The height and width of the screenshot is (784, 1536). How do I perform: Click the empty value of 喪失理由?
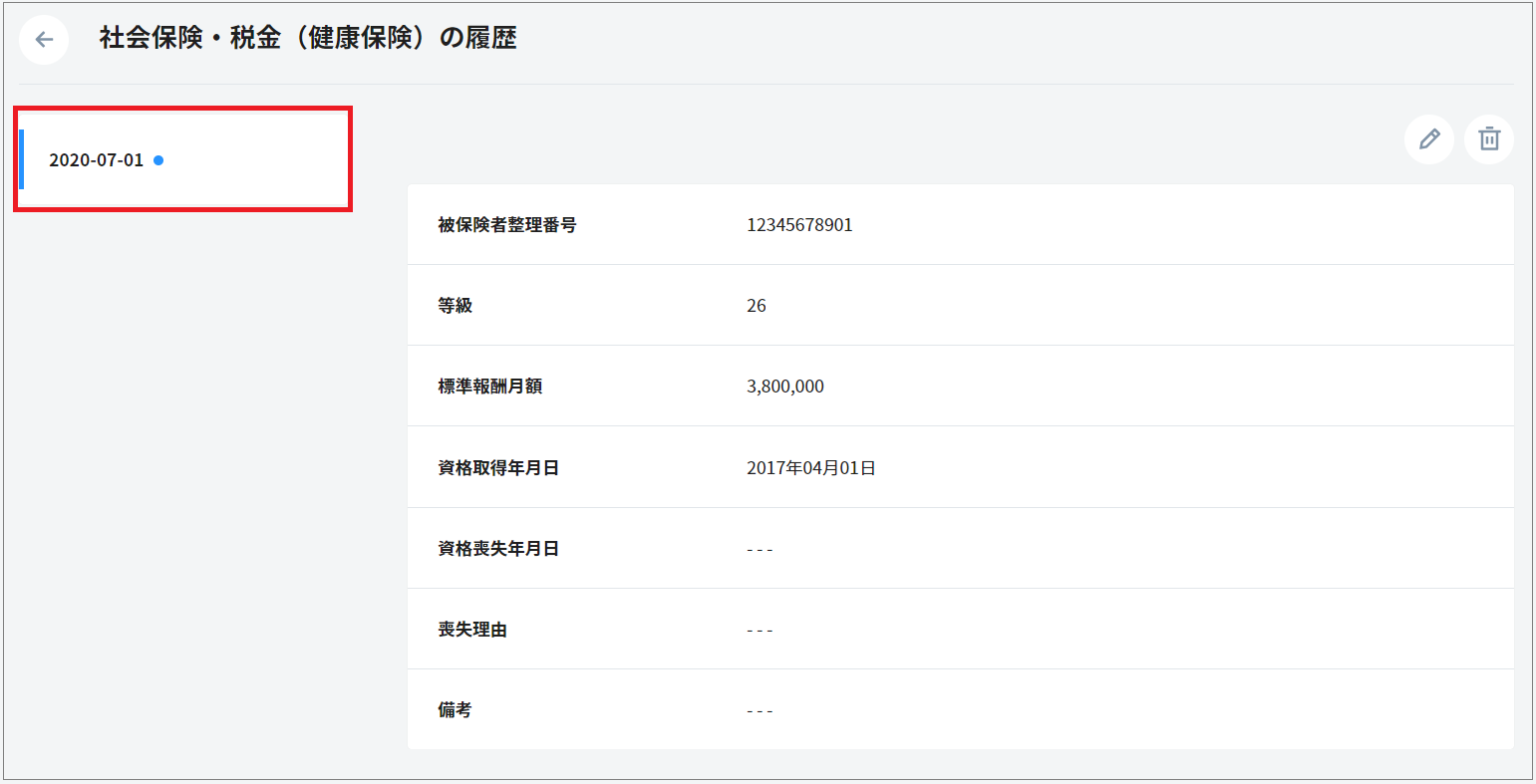[x=760, y=630]
